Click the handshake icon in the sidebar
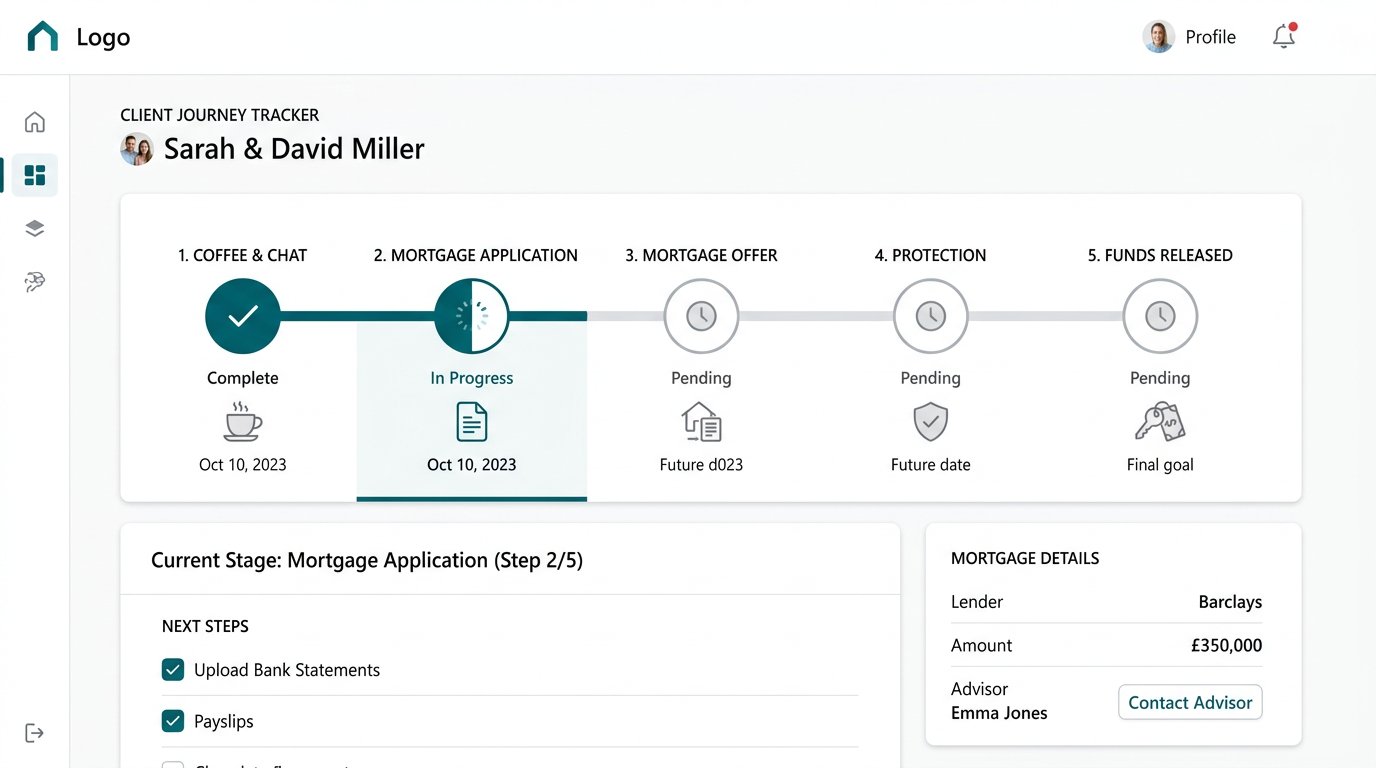Screen dimensions: 1376x768 click(x=34, y=282)
